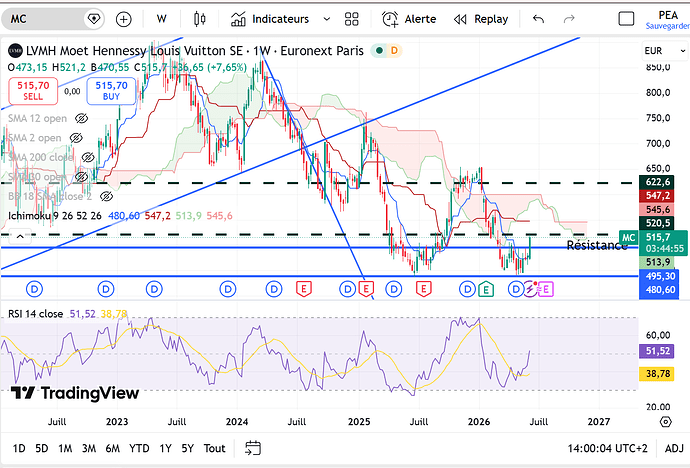Toggle visibility of SMA 12 open
This screenshot has height=468, width=690.
pos(81,118)
